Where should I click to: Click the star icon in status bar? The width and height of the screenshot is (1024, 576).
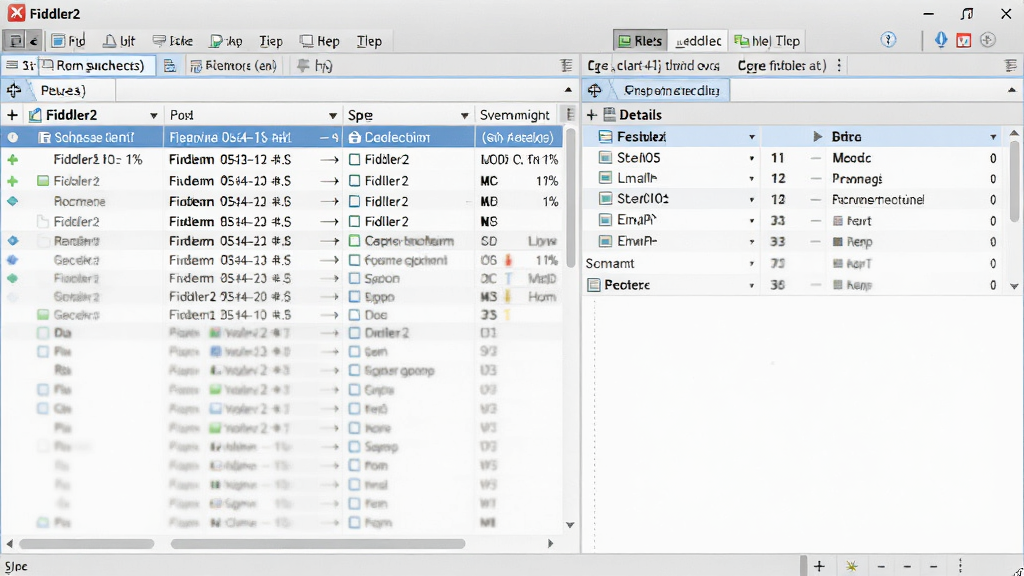click(x=852, y=566)
